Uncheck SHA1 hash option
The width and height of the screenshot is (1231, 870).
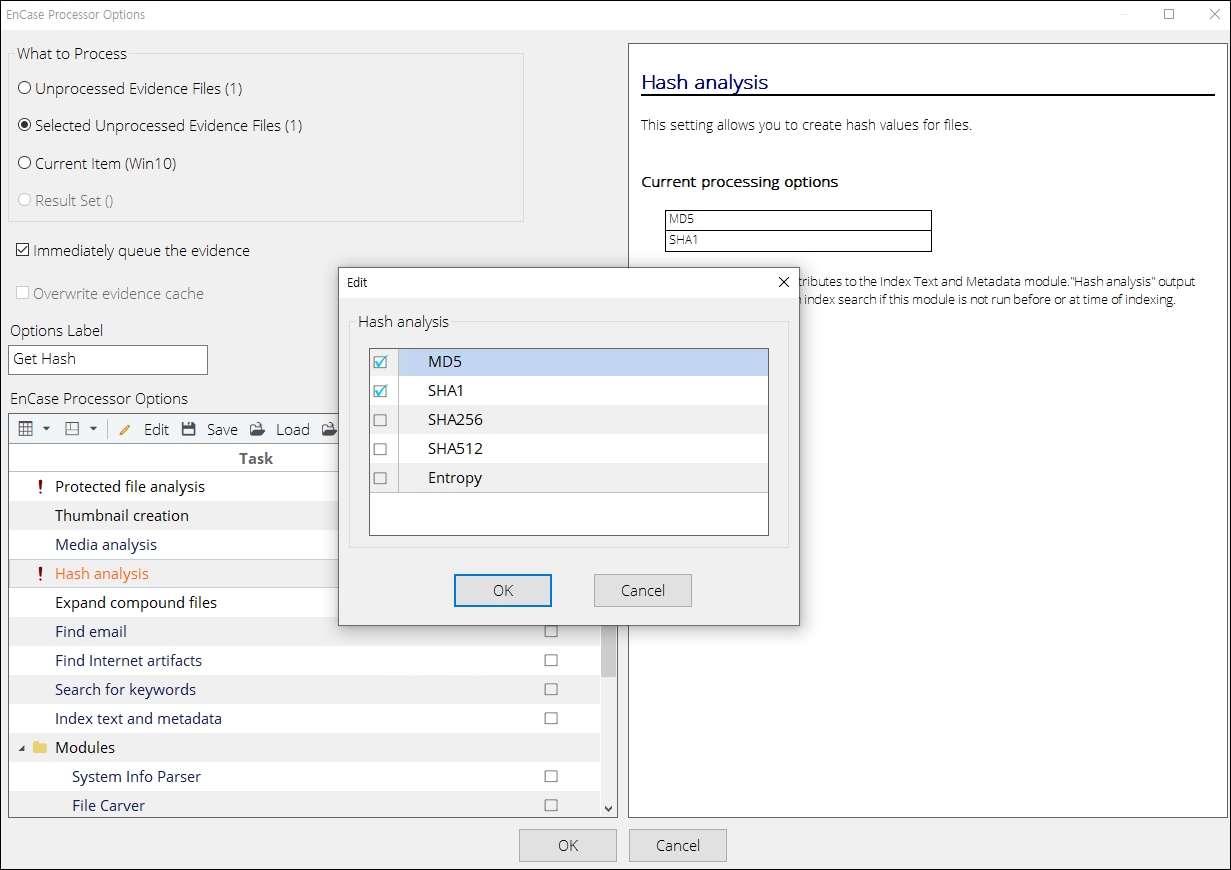pos(380,391)
